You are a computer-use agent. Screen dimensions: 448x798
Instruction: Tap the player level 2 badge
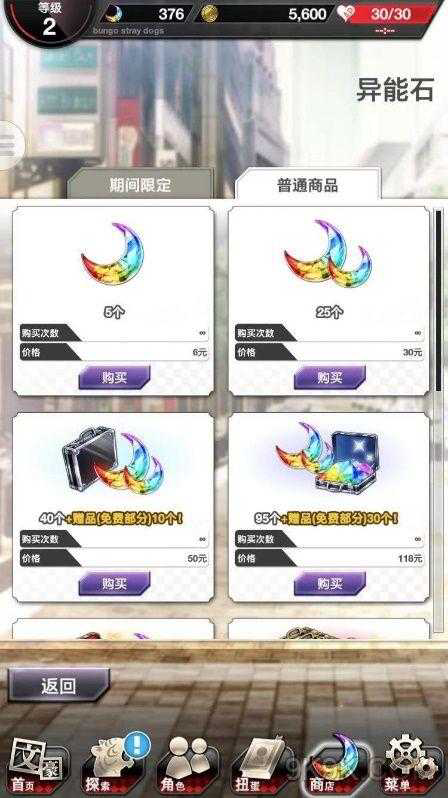tap(49, 20)
